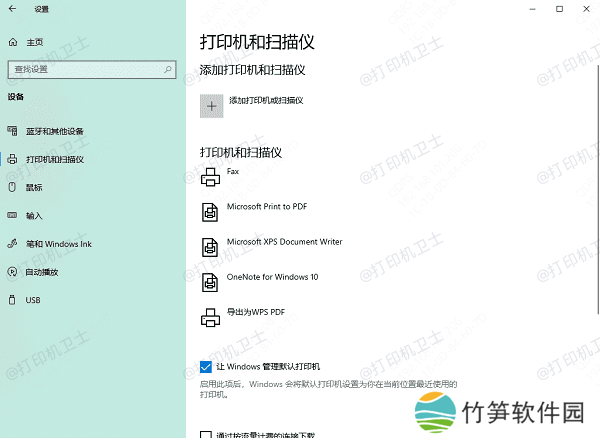Select the 鼠标 mouse icon
Screen dimensions: 600x438
point(12,187)
